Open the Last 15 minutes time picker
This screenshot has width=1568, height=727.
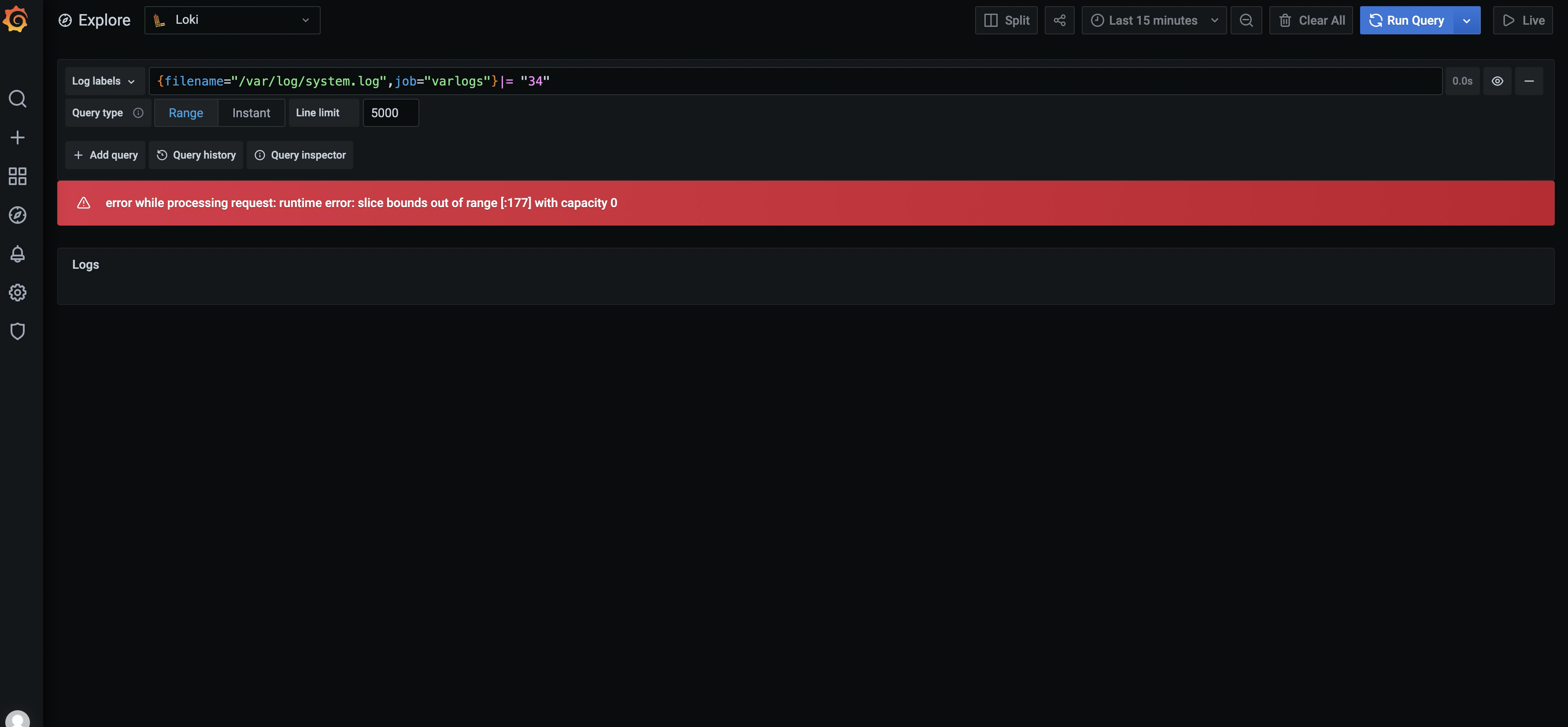pos(1153,20)
